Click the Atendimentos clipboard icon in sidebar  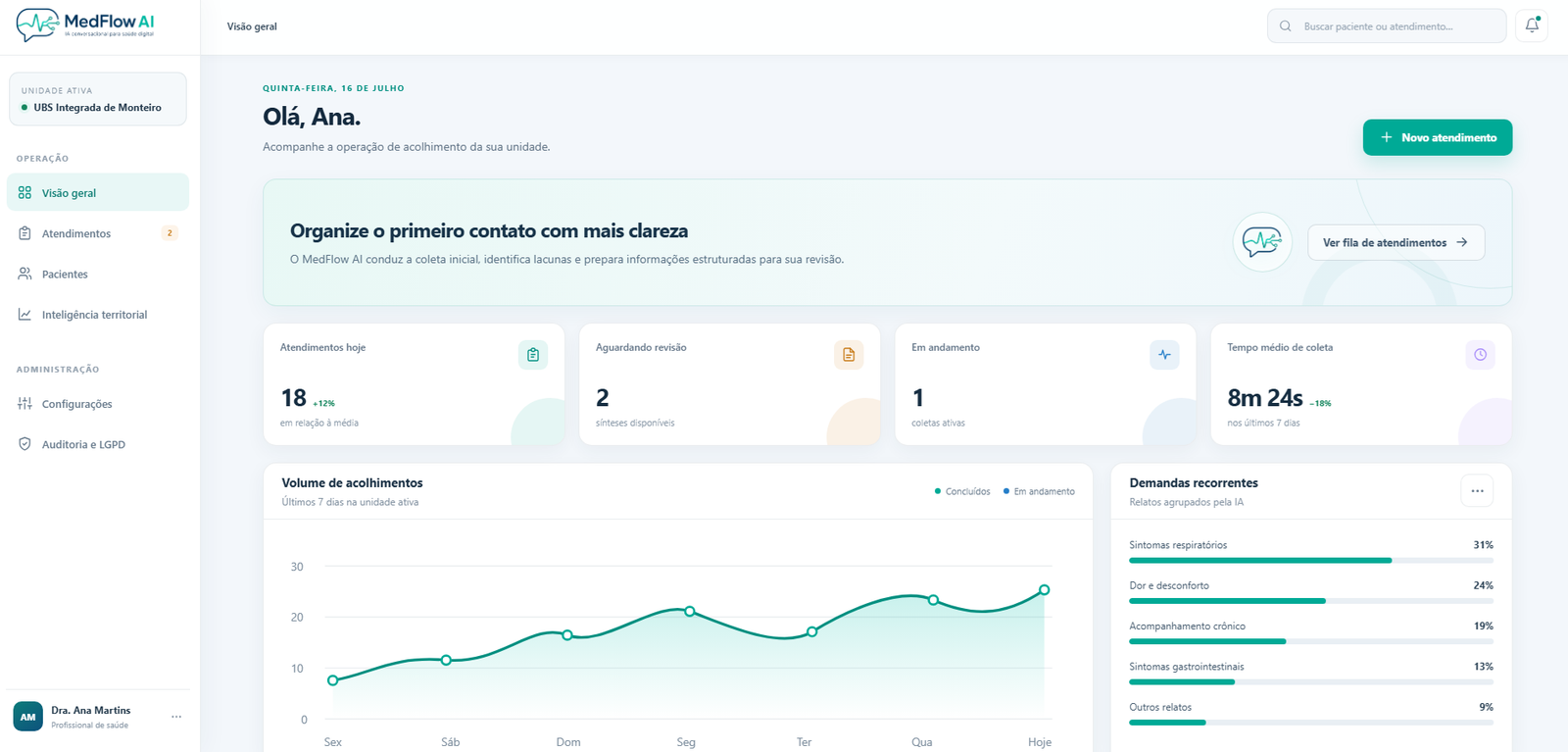pyautogui.click(x=24, y=233)
